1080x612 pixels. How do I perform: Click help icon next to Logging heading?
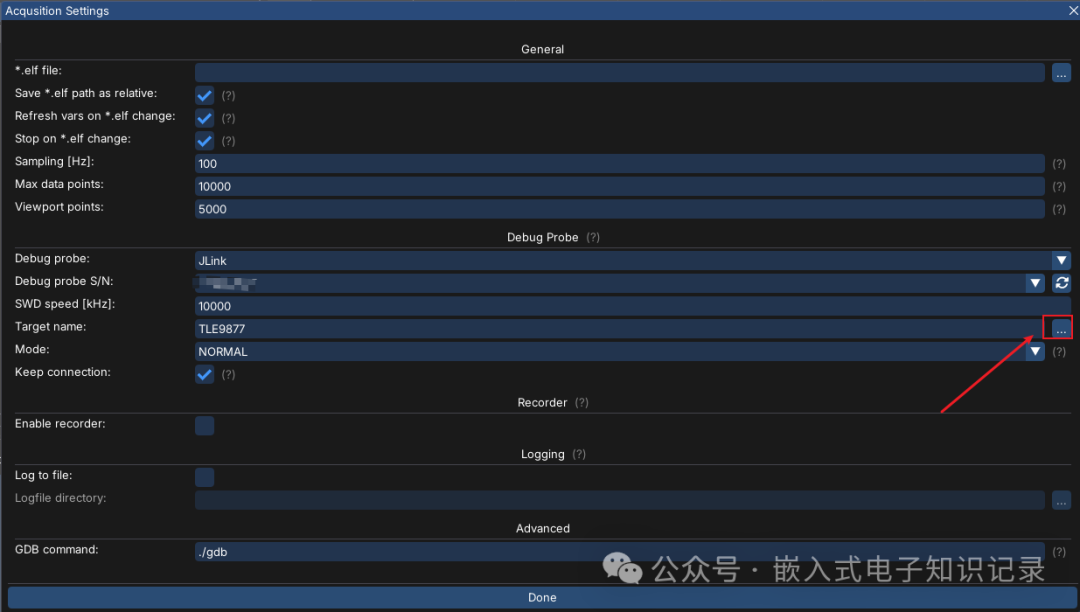[x=579, y=454]
